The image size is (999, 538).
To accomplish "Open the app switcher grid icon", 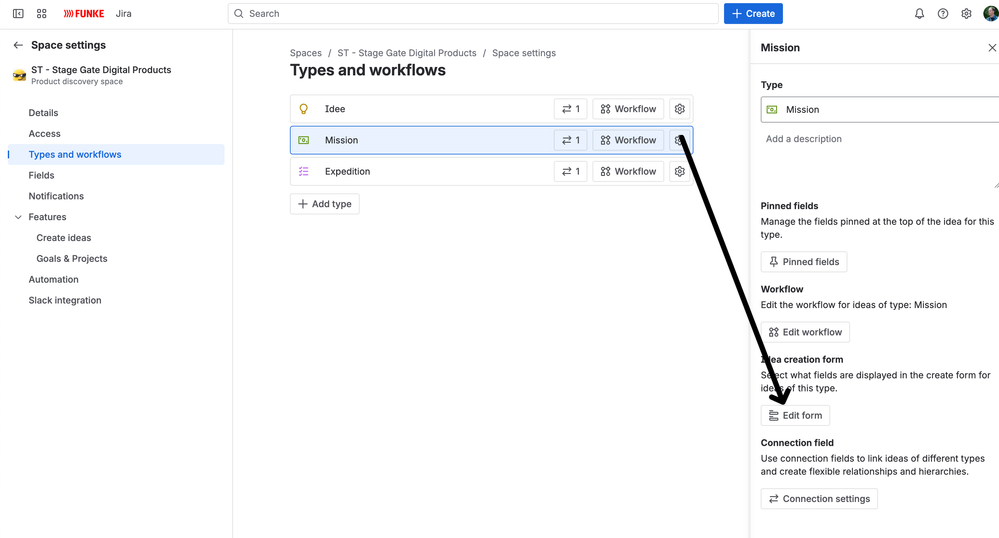I will pos(41,13).
